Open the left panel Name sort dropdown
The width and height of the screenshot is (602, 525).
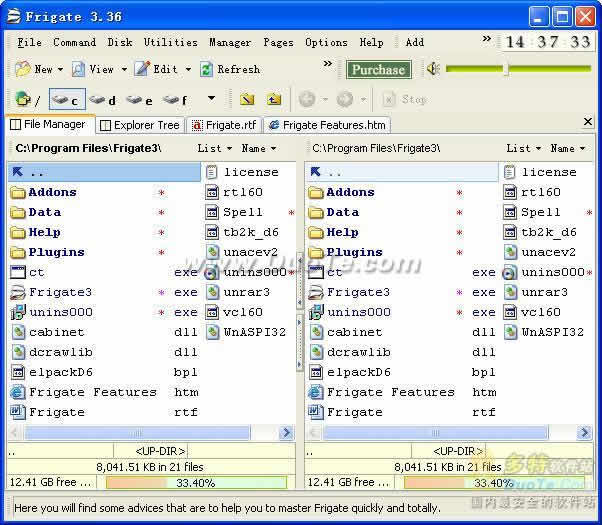click(x=259, y=148)
